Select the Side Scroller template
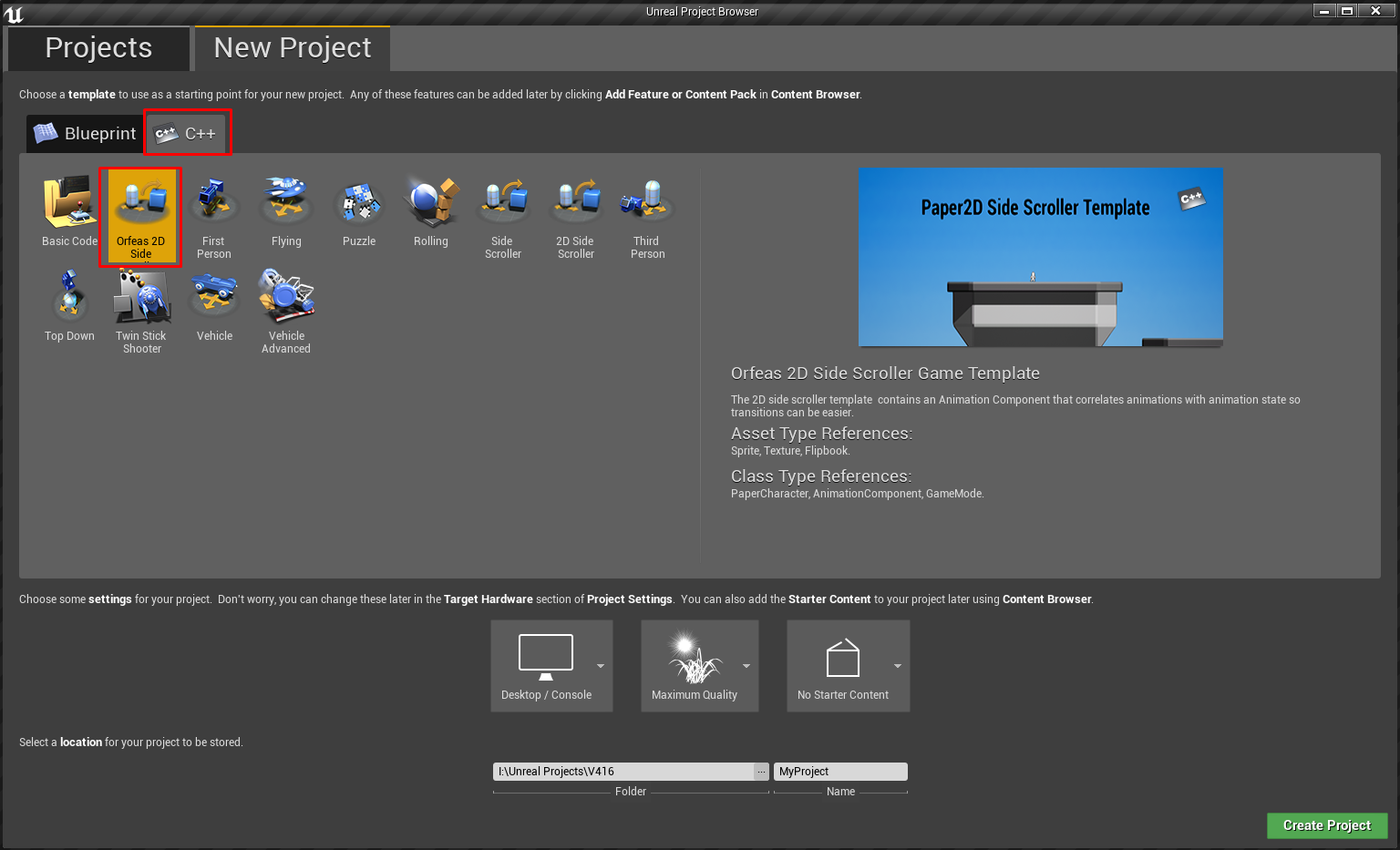The width and height of the screenshot is (1400, 850). coord(503,216)
